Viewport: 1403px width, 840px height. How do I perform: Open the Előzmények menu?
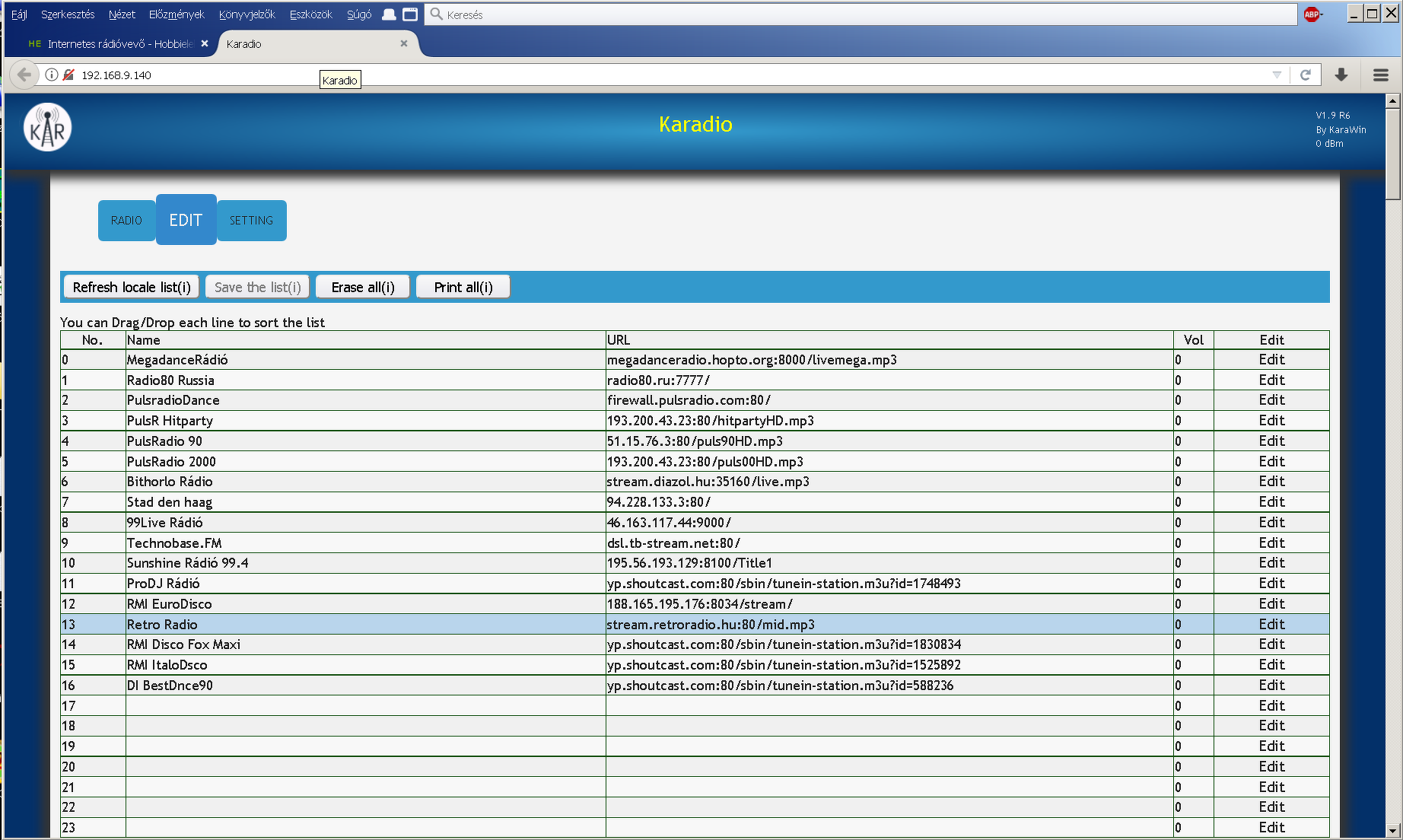pyautogui.click(x=177, y=14)
